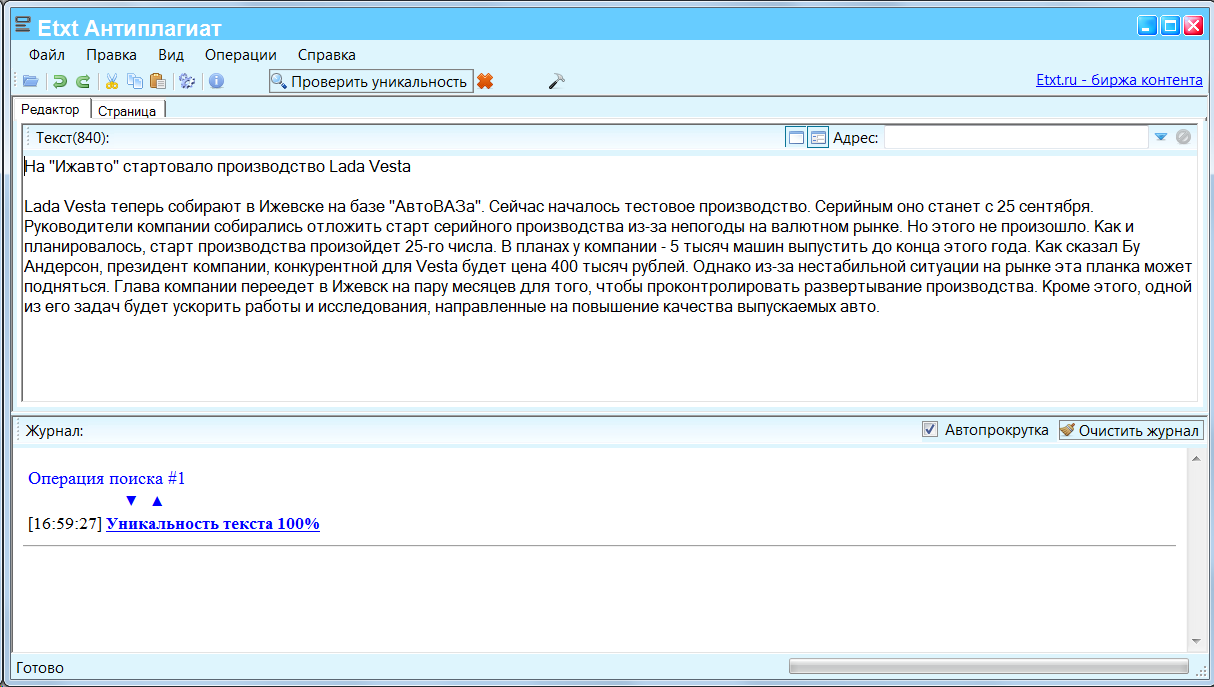The image size is (1214, 687).
Task: Click into the Адрес input field
Action: 1016,138
